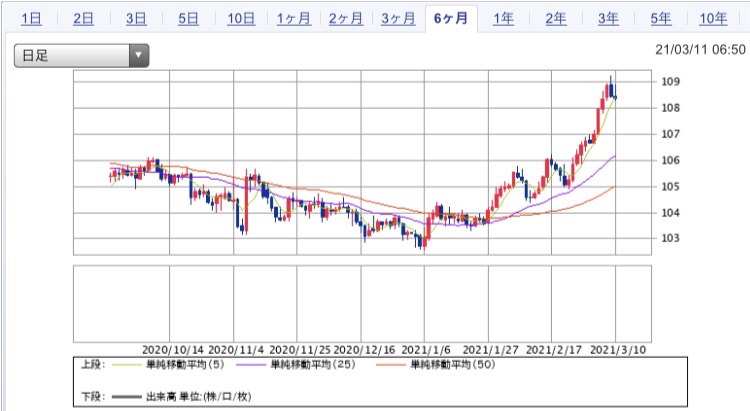Click the 2021/1/27 date label

point(490,350)
